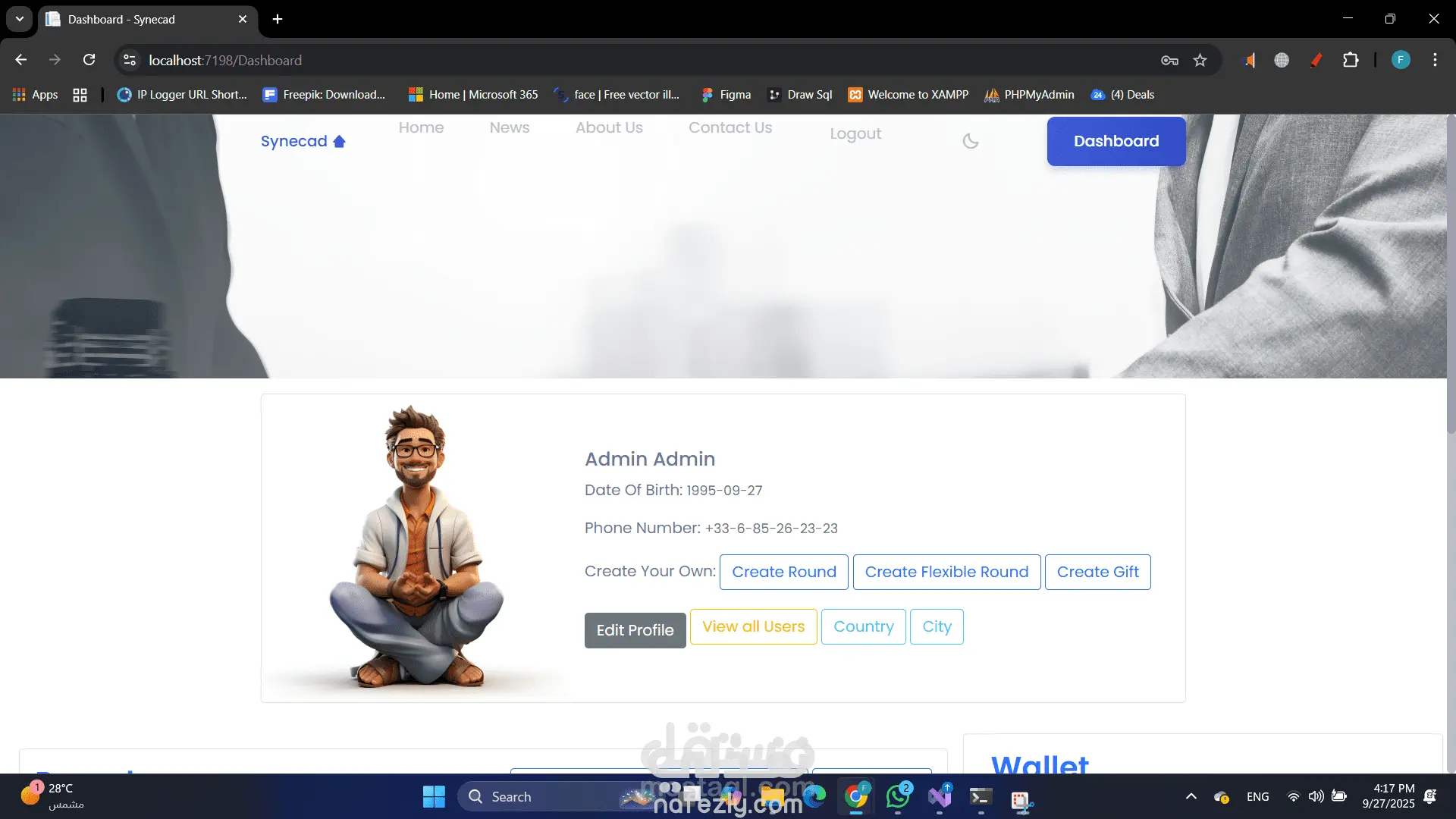Open the News navigation item
1456x819 pixels.
pos(509,127)
